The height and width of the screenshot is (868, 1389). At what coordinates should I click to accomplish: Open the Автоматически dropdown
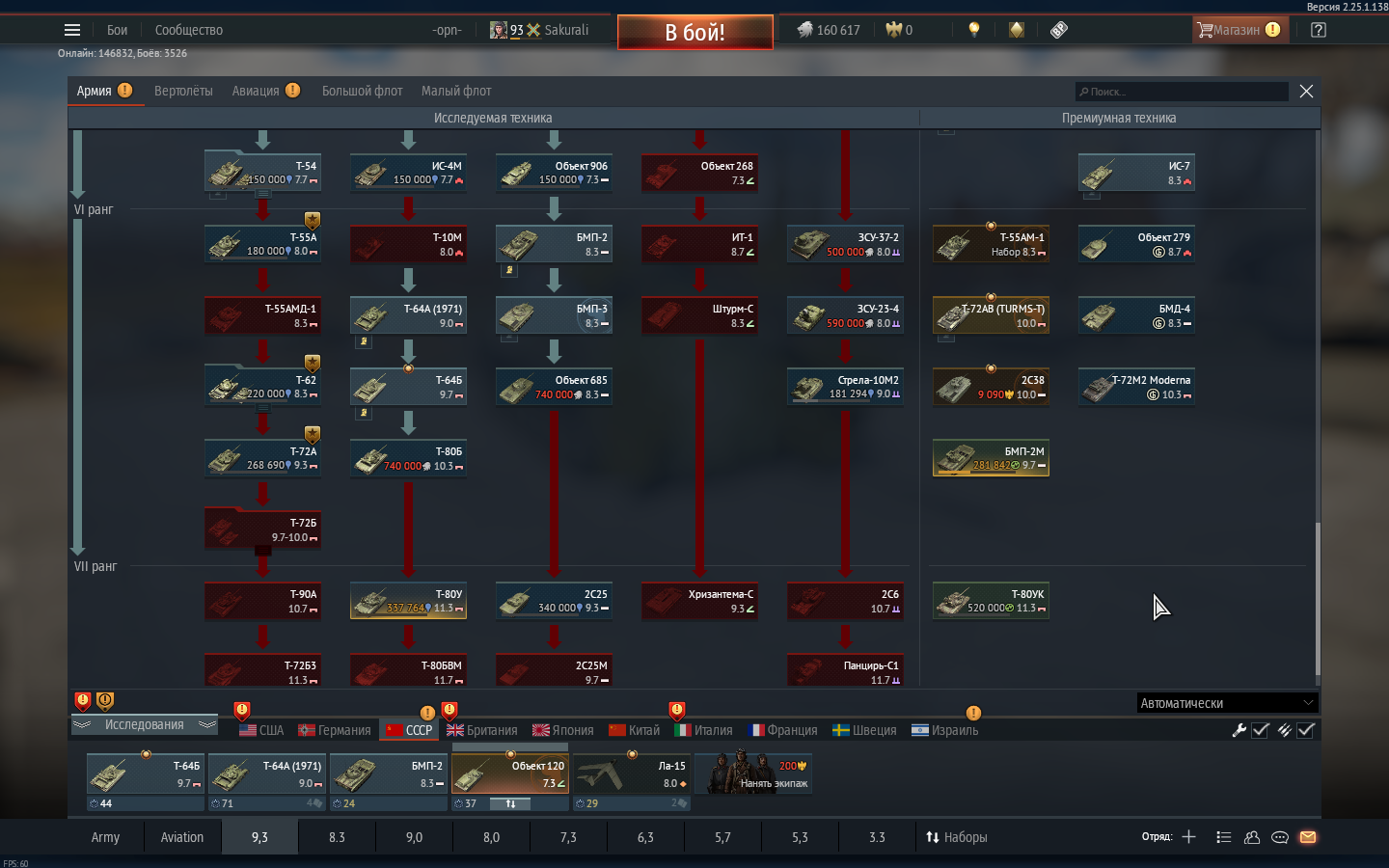(1227, 703)
